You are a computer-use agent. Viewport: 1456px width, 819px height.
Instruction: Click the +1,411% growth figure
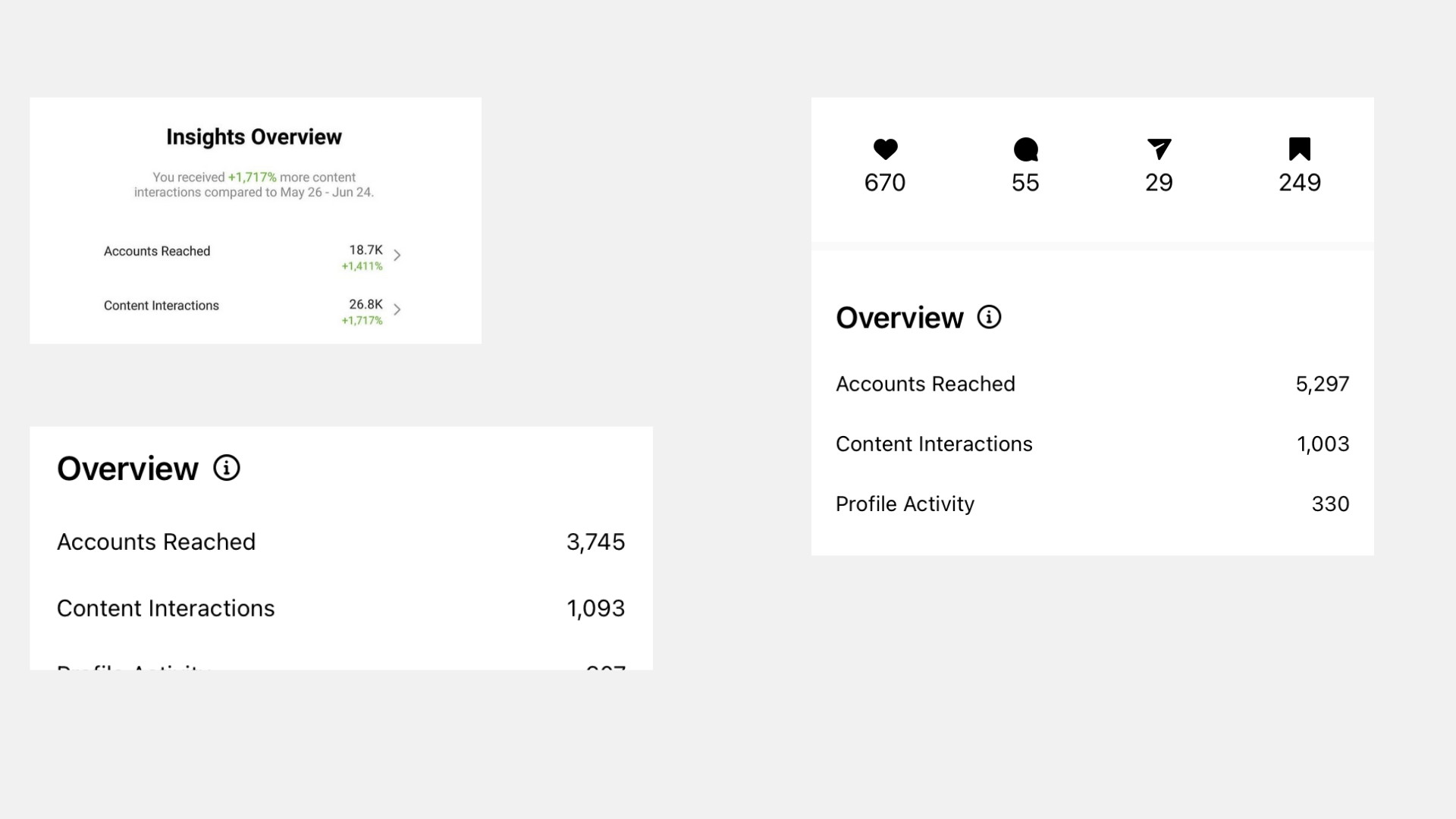coord(362,266)
